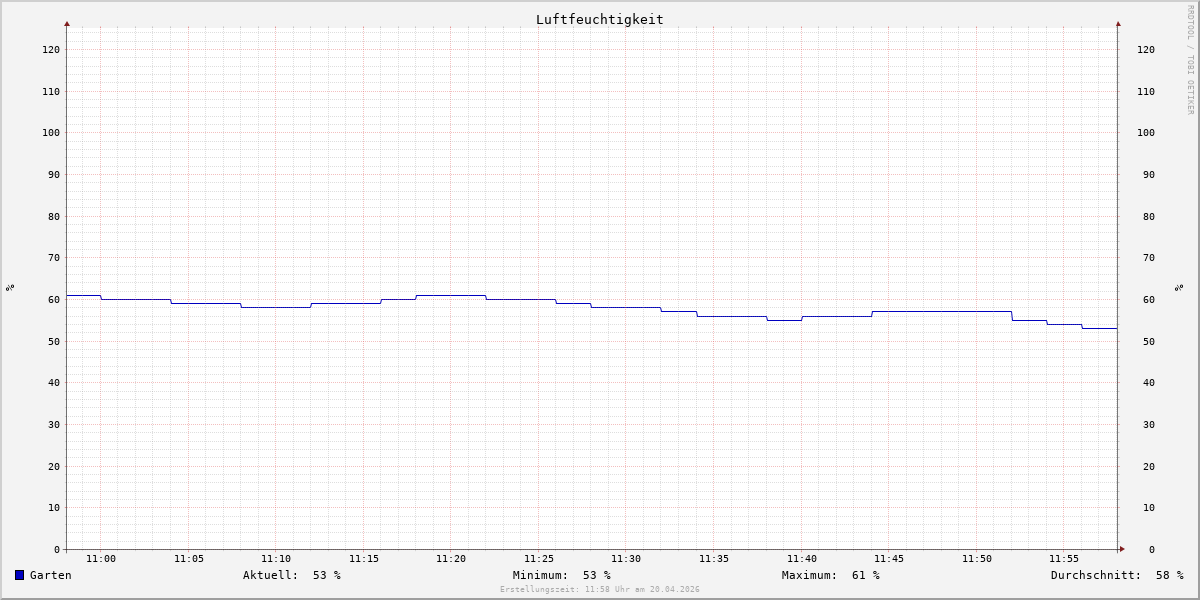Click the left y-axis top arrow marker

click(x=67, y=23)
